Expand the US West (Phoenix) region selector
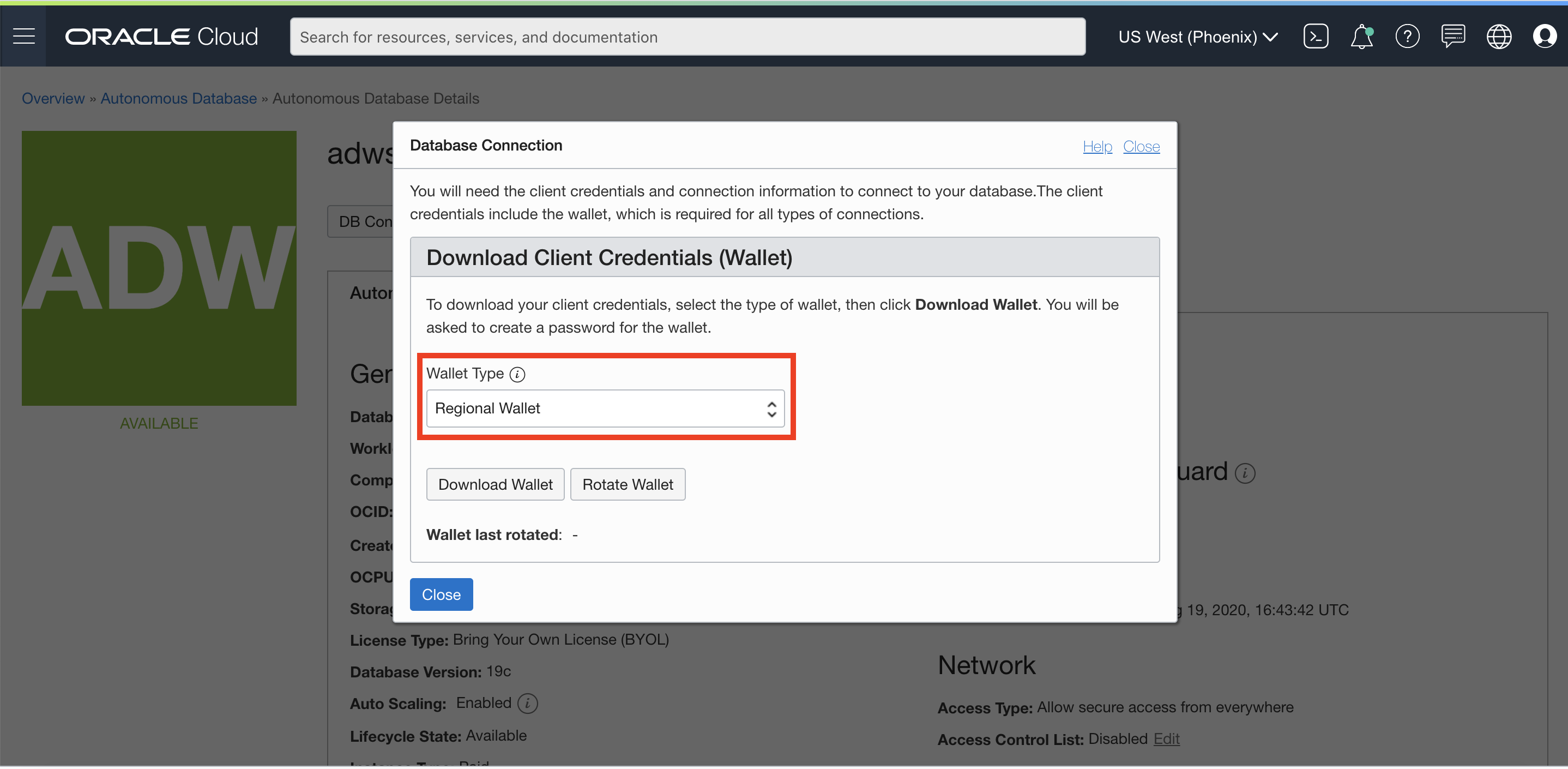 (1197, 37)
